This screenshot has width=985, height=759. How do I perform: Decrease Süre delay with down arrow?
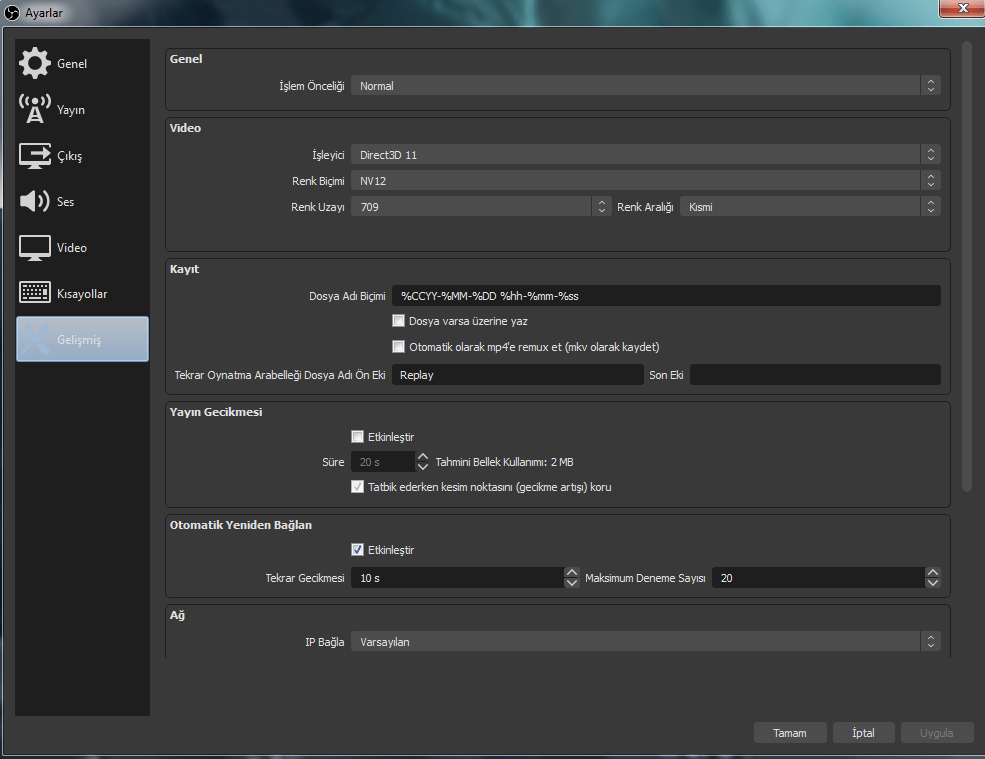(423, 466)
